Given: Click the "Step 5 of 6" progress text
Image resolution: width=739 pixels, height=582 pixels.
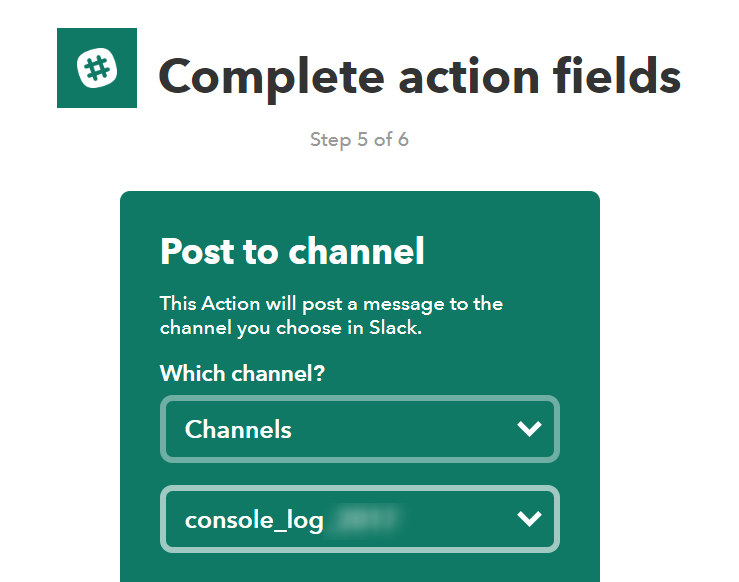Looking at the screenshot, I should 359,139.
